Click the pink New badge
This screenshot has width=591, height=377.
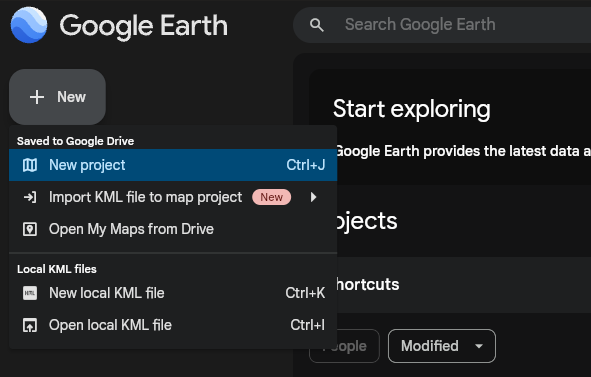(271, 197)
